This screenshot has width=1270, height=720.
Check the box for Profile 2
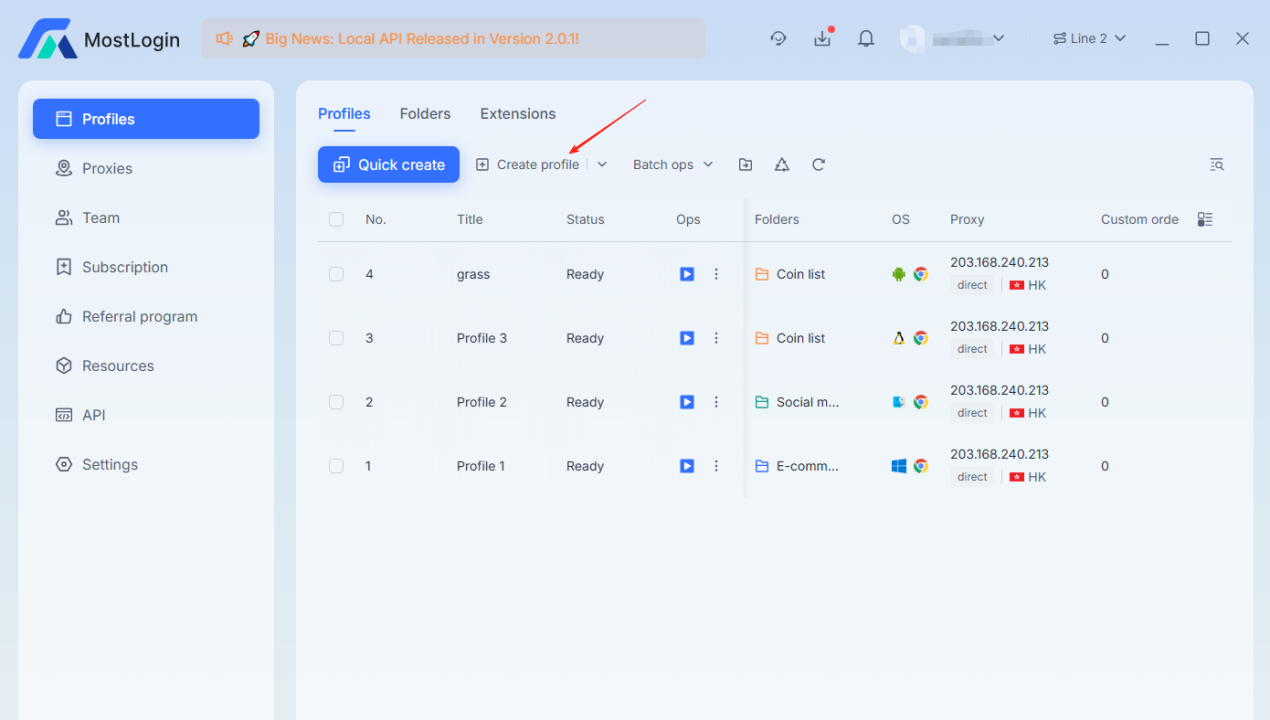click(x=336, y=402)
